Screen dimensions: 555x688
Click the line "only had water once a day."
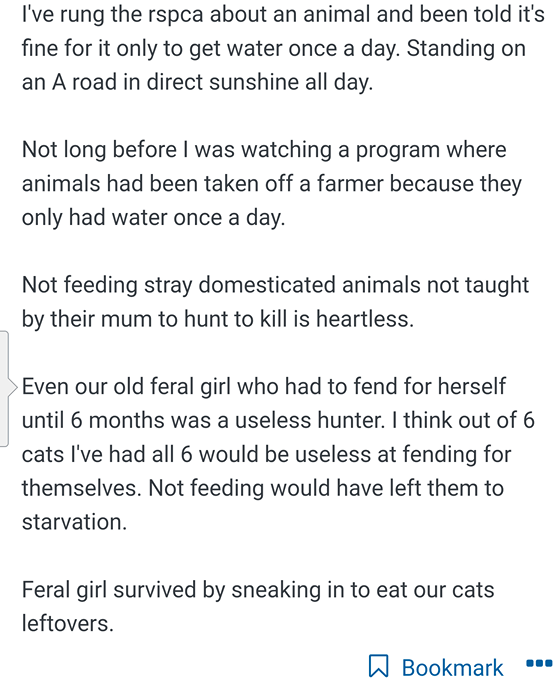tap(154, 217)
